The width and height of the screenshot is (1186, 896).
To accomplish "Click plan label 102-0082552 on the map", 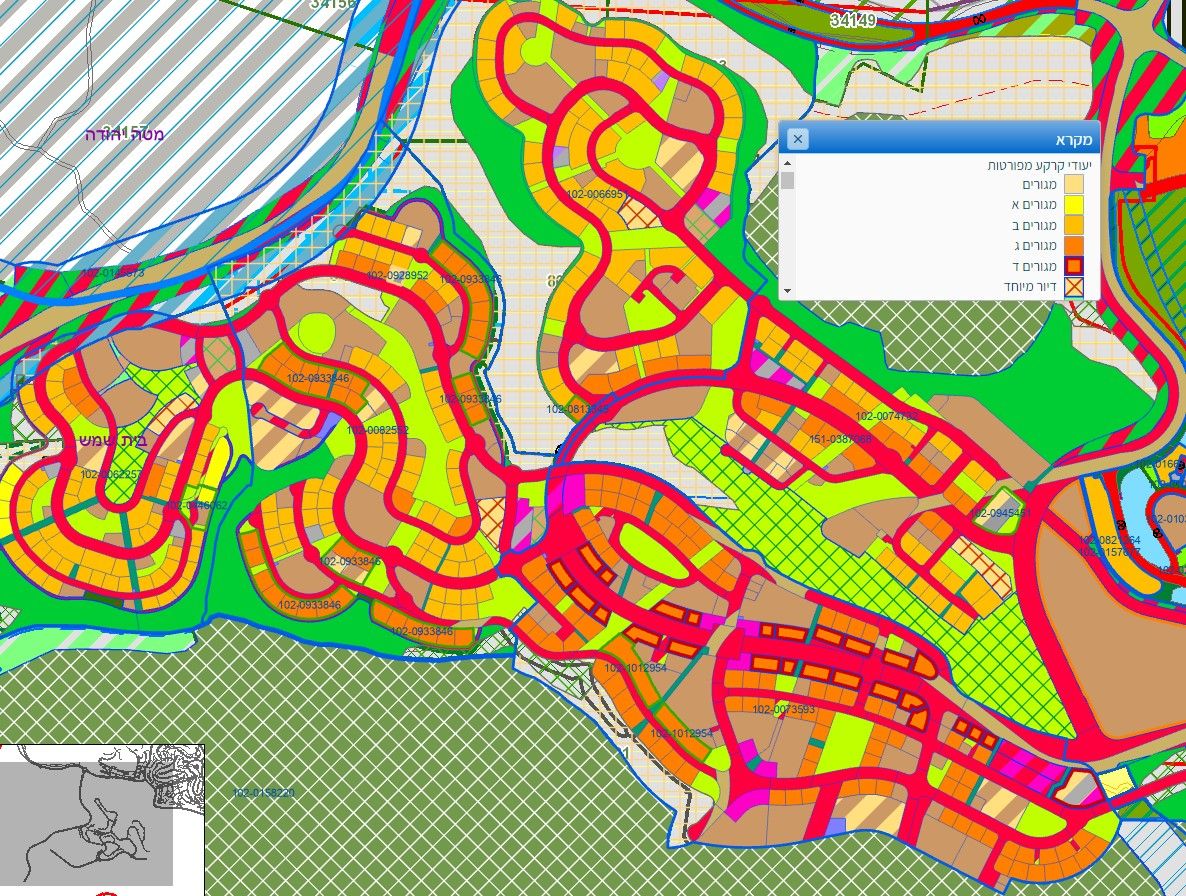I will click(x=377, y=430).
